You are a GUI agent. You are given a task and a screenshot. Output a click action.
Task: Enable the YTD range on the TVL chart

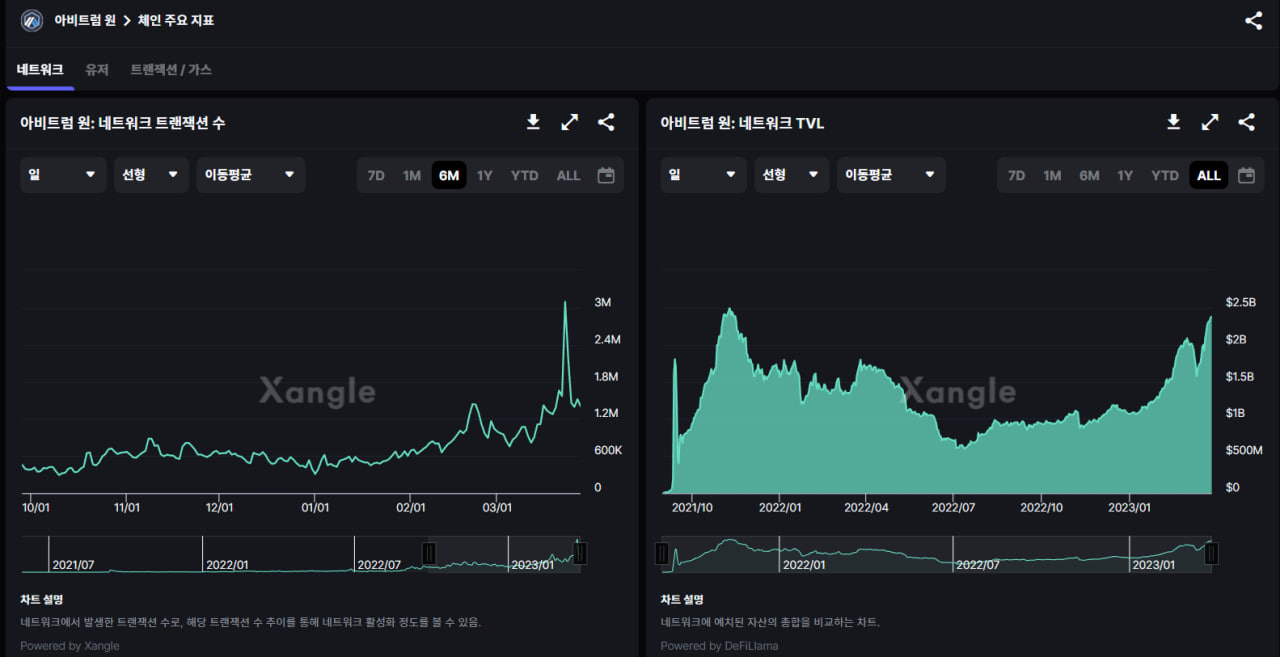tap(1164, 174)
